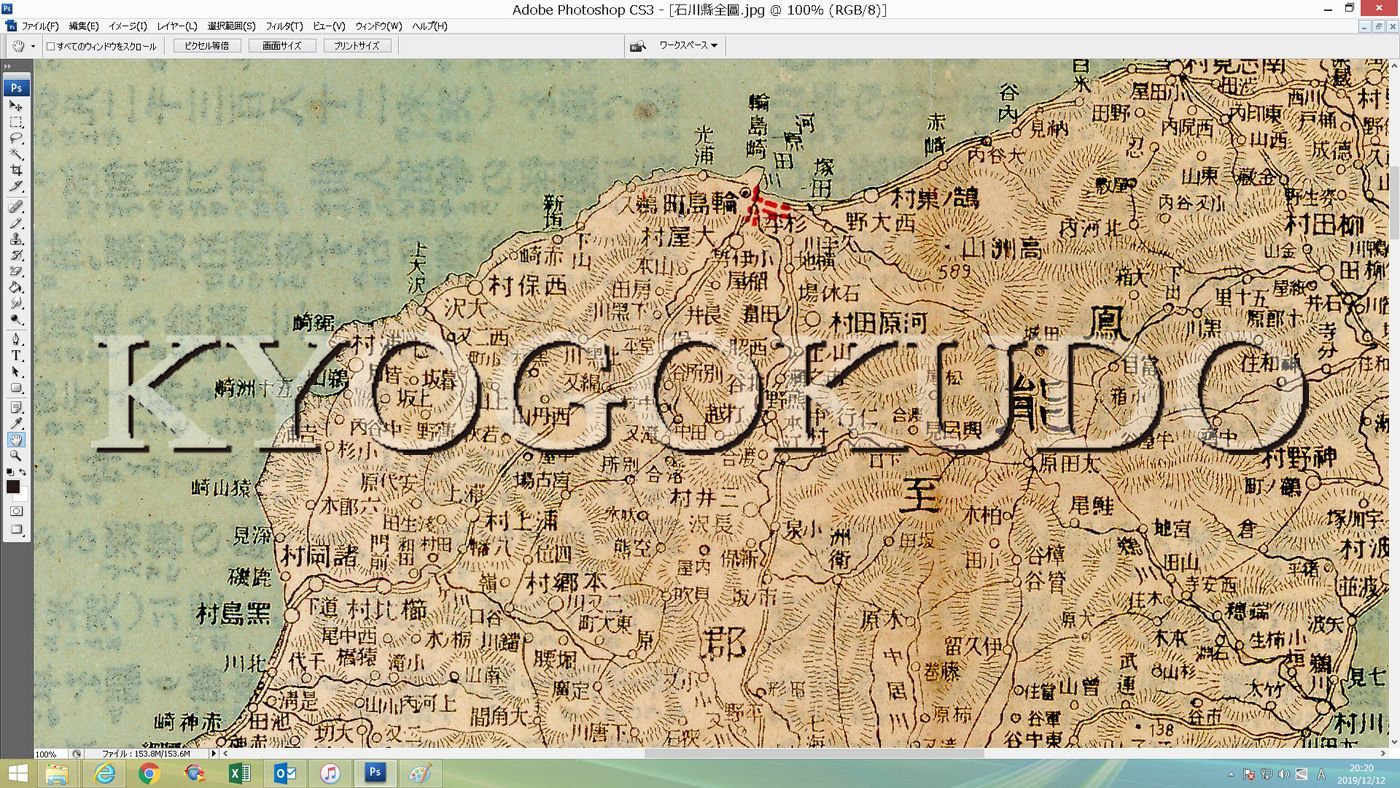Select the History Brush tool
The width and height of the screenshot is (1400, 788).
pos(16,255)
